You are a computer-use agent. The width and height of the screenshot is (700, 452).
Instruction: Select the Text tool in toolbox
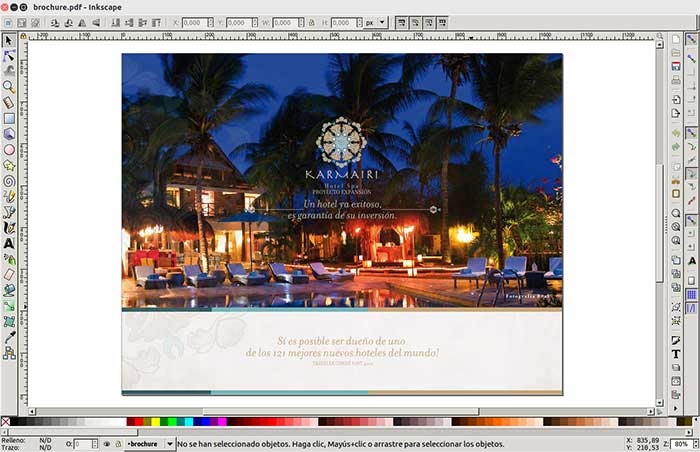point(8,243)
